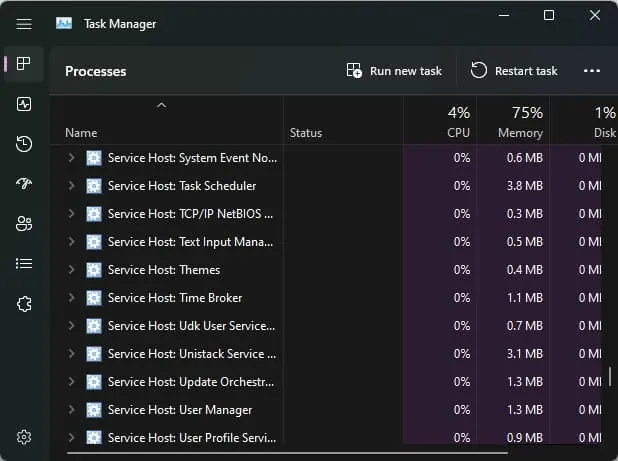Open the three-dot more options menu
Screen dimensions: 618x461
[592, 71]
